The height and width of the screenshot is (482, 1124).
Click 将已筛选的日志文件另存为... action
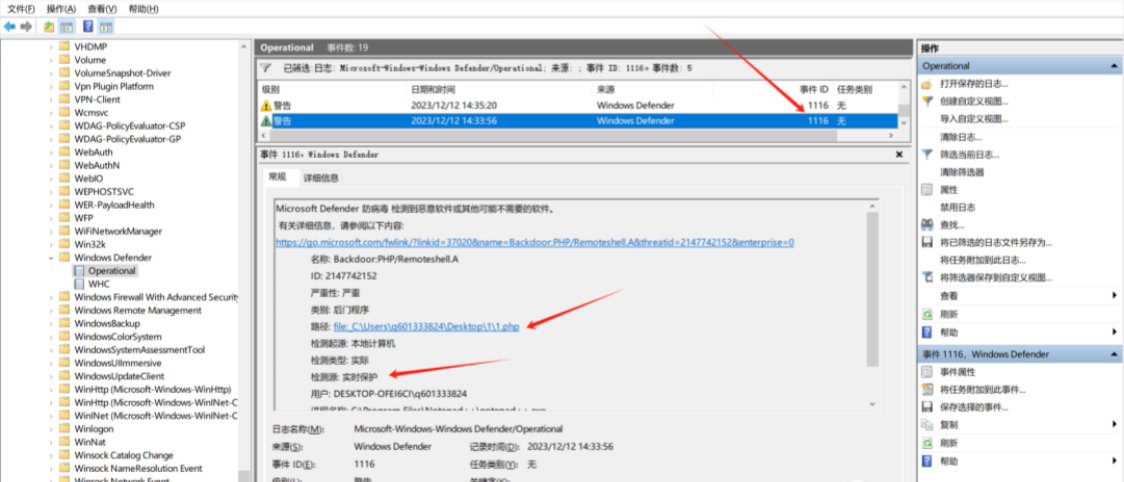(x=996, y=242)
